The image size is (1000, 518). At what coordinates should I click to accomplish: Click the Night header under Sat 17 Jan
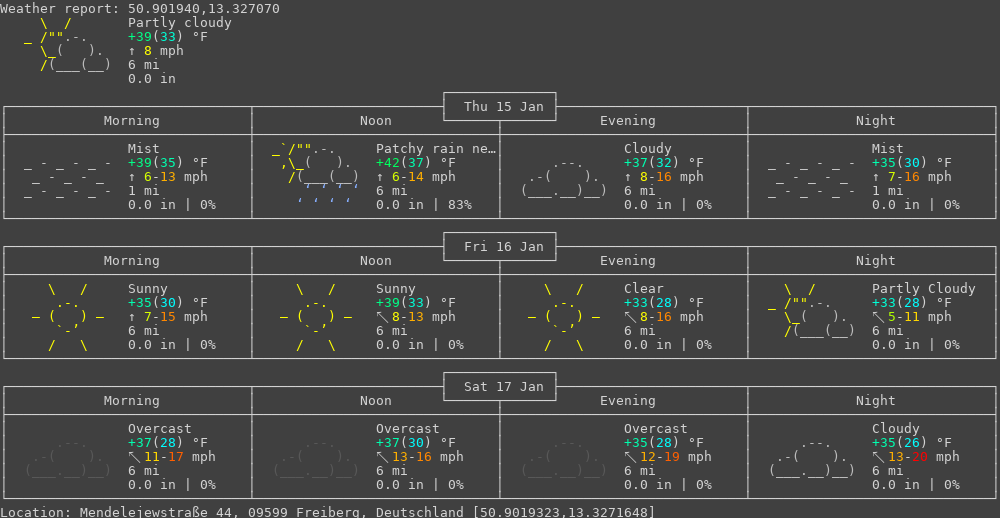point(876,401)
